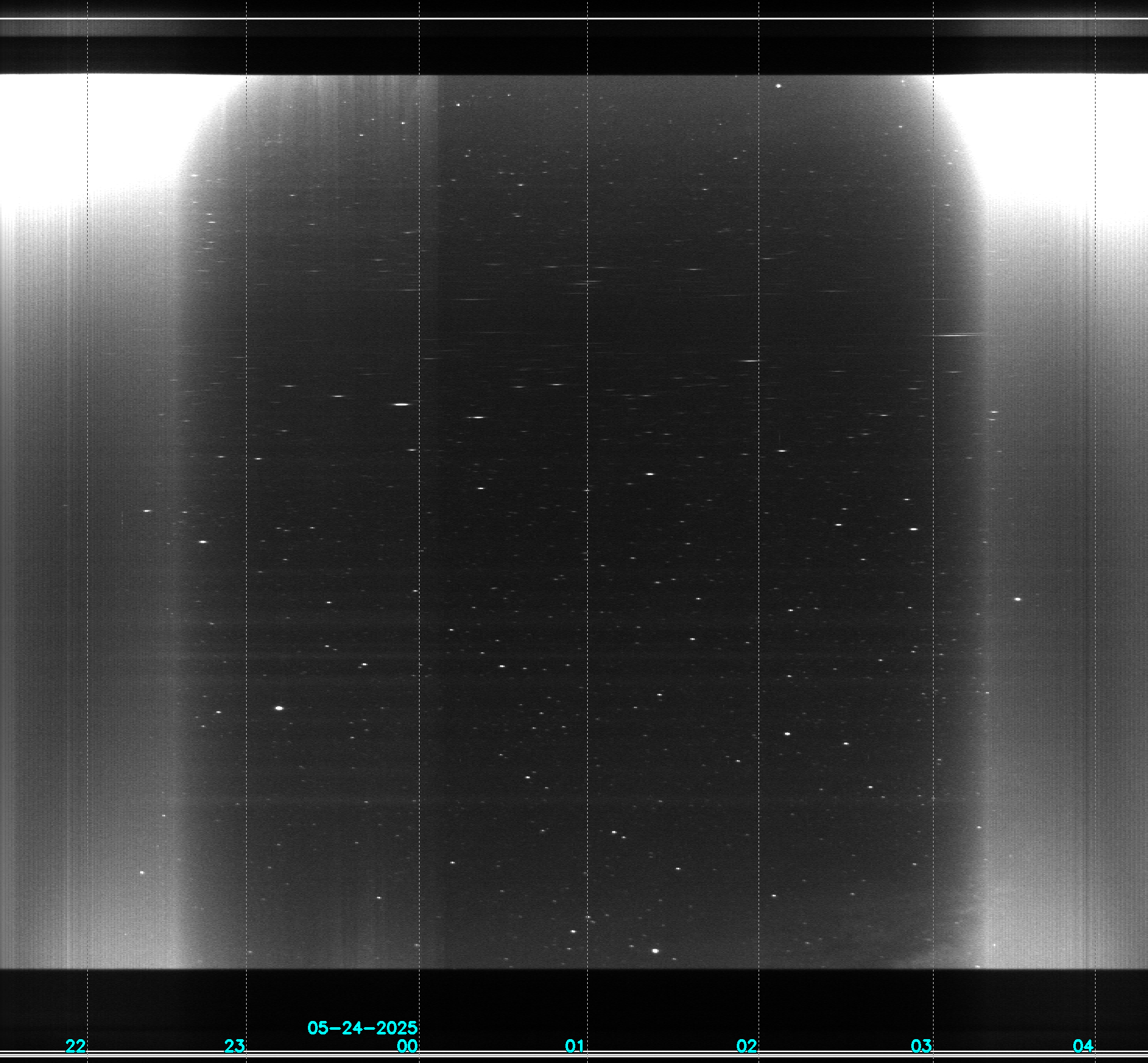This screenshot has height=1063, width=1148.
Task: Click the 02 hour label
Action: coord(747,1046)
